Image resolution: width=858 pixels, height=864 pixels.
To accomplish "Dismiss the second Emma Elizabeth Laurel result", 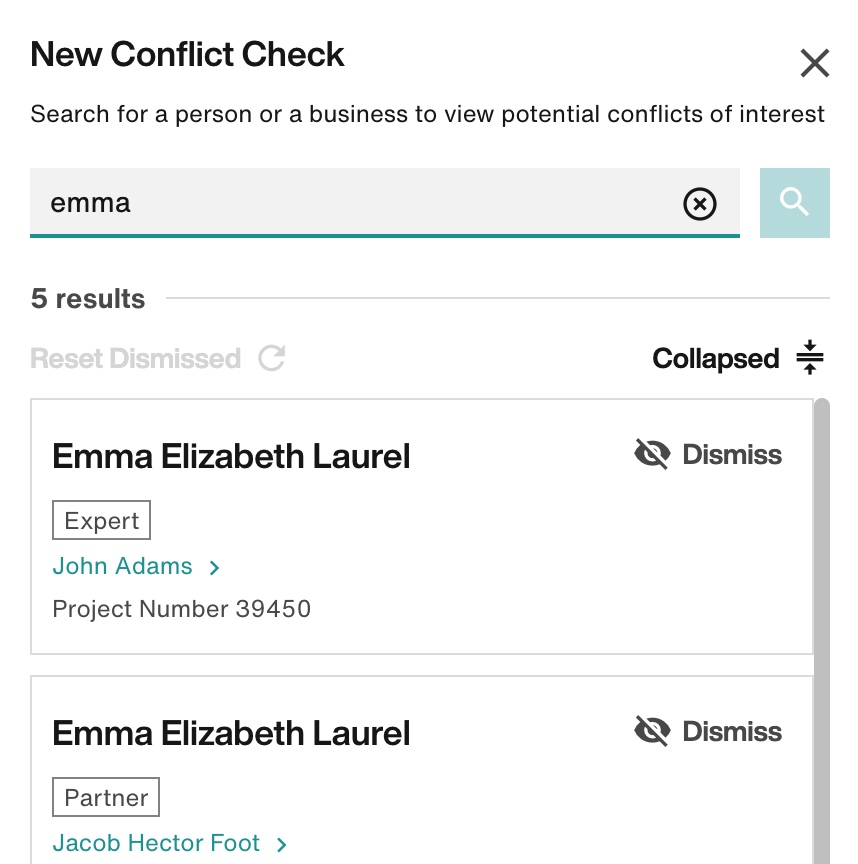I will click(x=708, y=732).
